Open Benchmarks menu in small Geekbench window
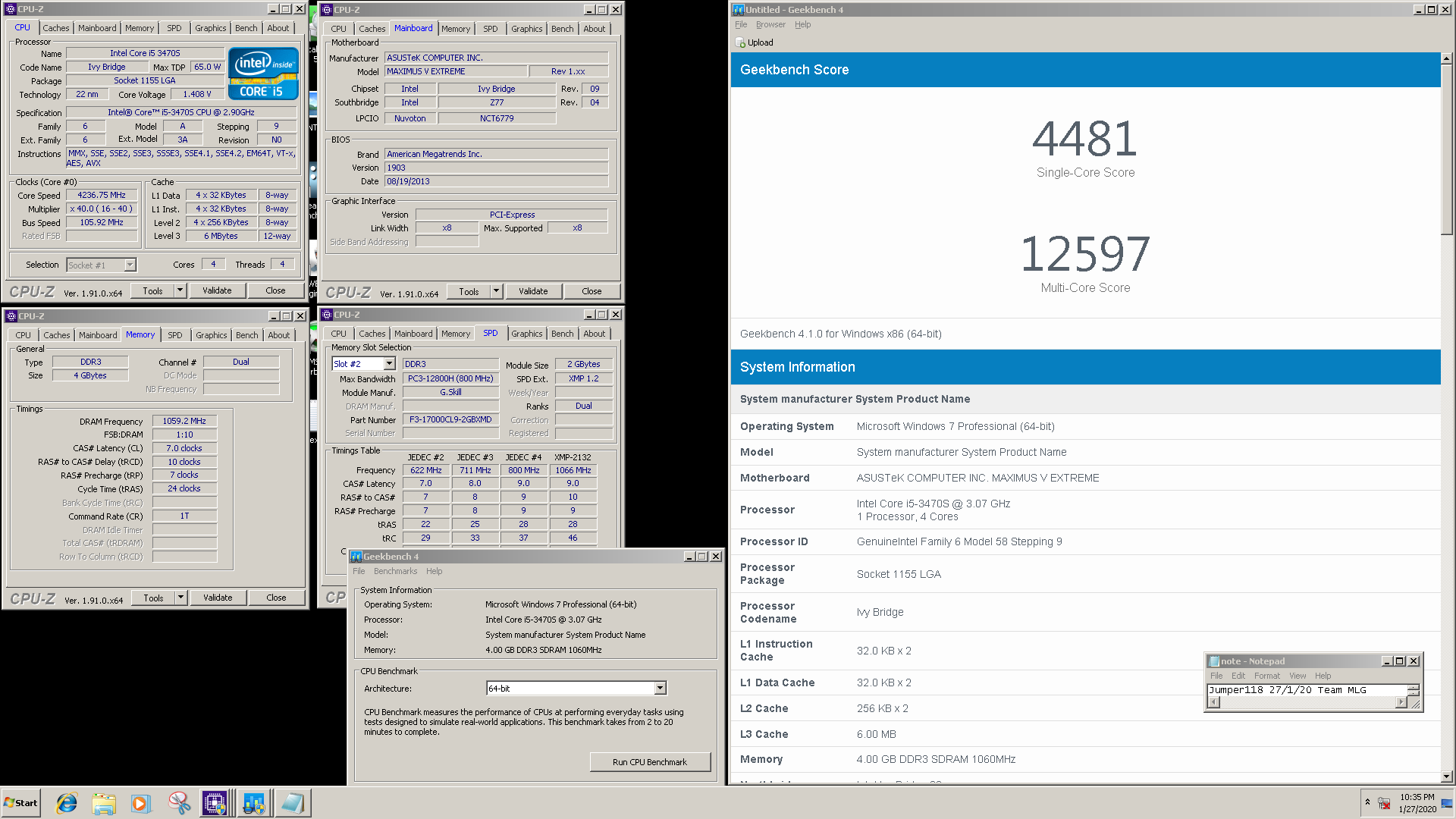 (x=395, y=572)
